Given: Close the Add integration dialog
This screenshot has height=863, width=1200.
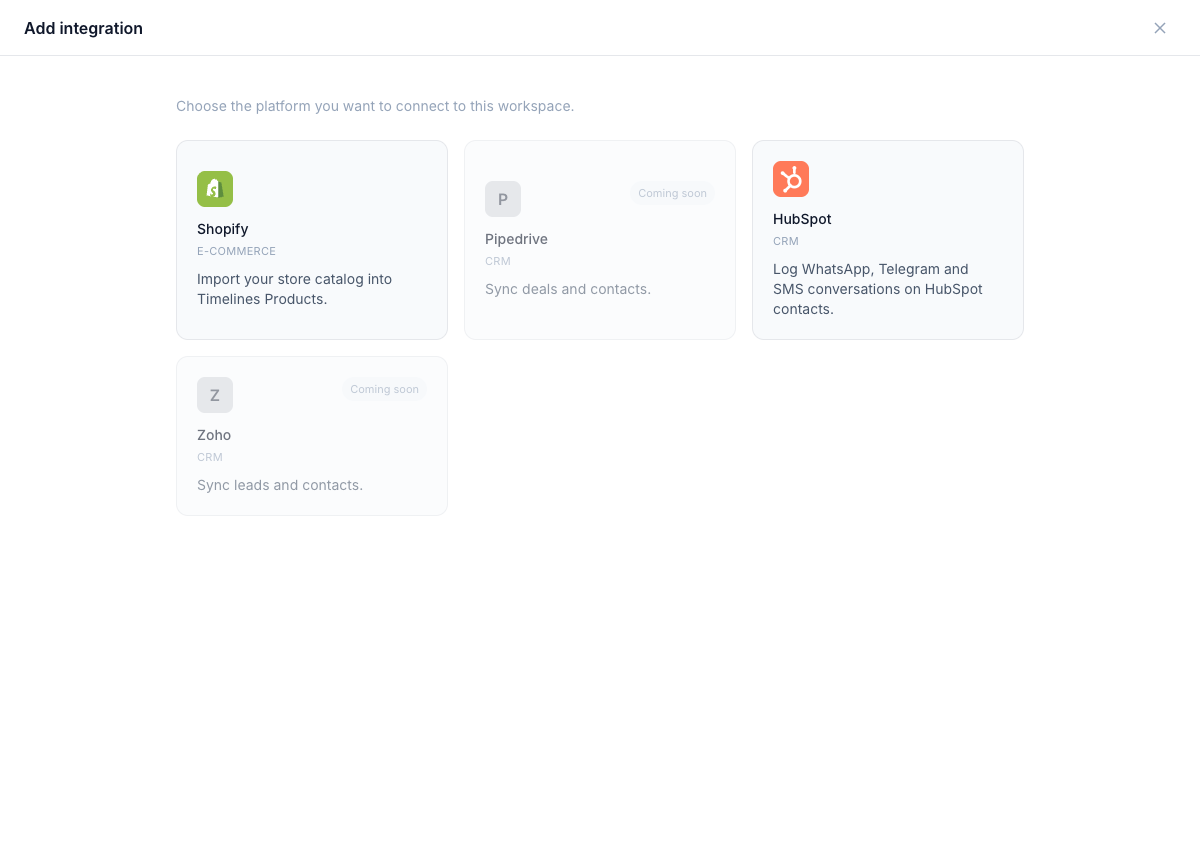Looking at the screenshot, I should pyautogui.click(x=1160, y=28).
